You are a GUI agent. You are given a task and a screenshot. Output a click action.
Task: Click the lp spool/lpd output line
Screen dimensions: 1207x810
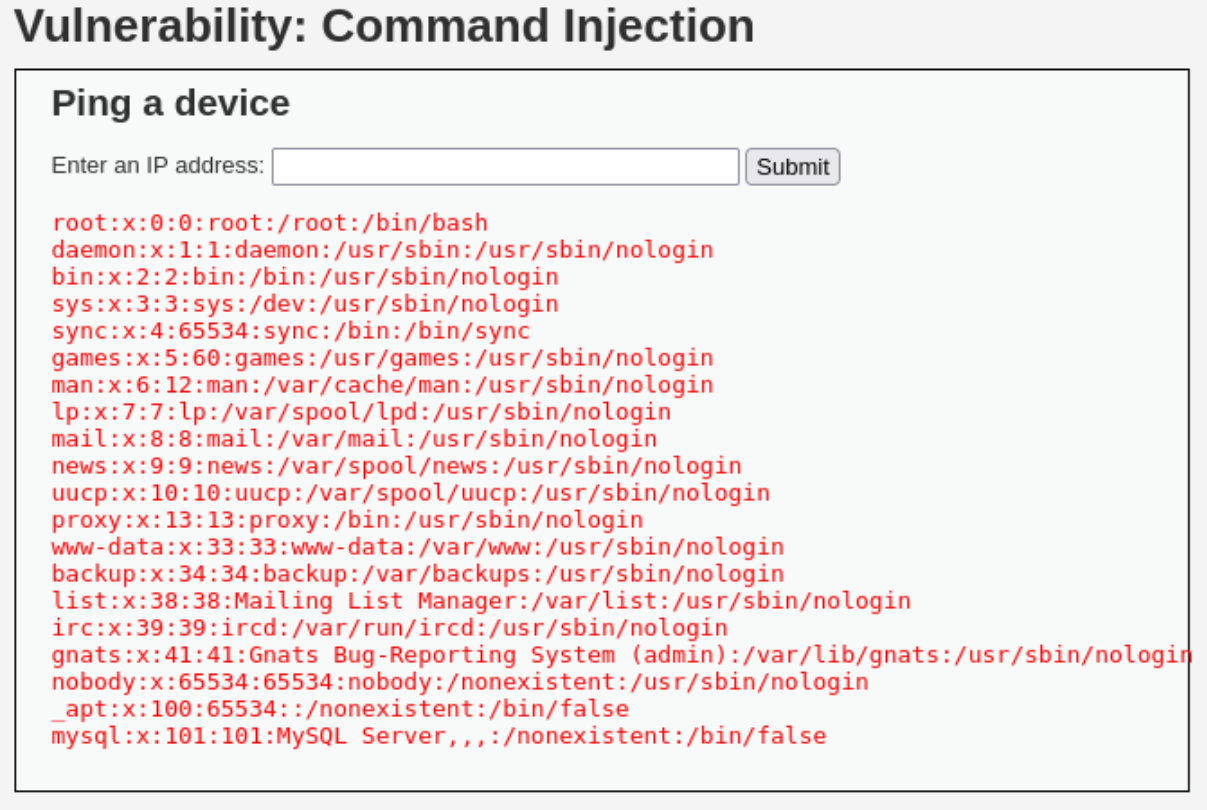(362, 412)
